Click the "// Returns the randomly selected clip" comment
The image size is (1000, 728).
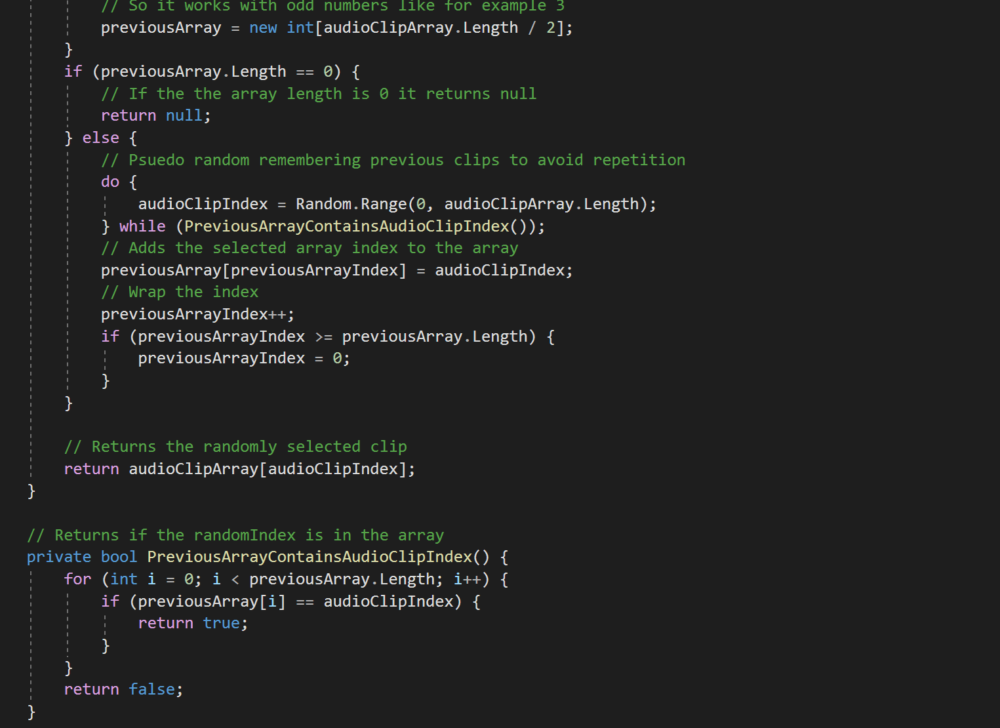(x=235, y=447)
